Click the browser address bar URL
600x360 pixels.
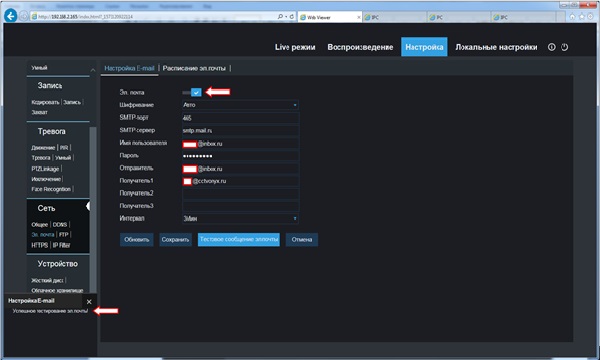click(86, 17)
